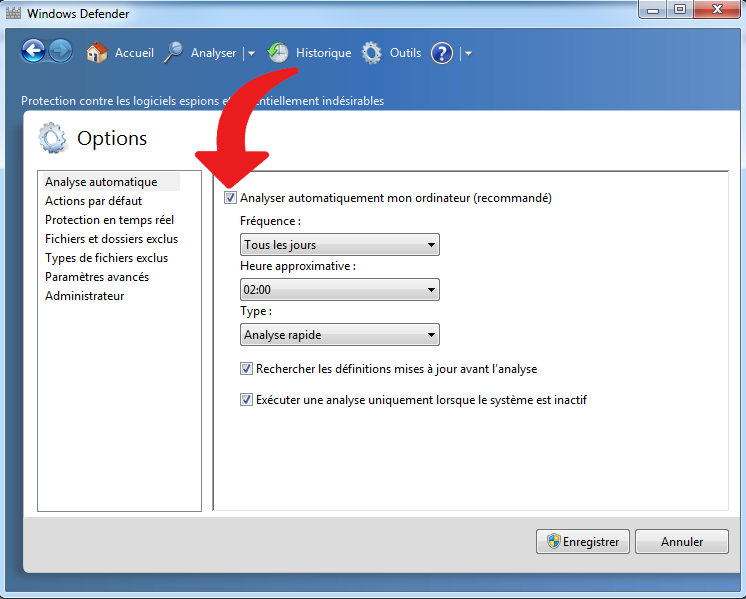746x599 pixels.
Task: Click the Windows Defender title bar icon
Action: [13, 13]
